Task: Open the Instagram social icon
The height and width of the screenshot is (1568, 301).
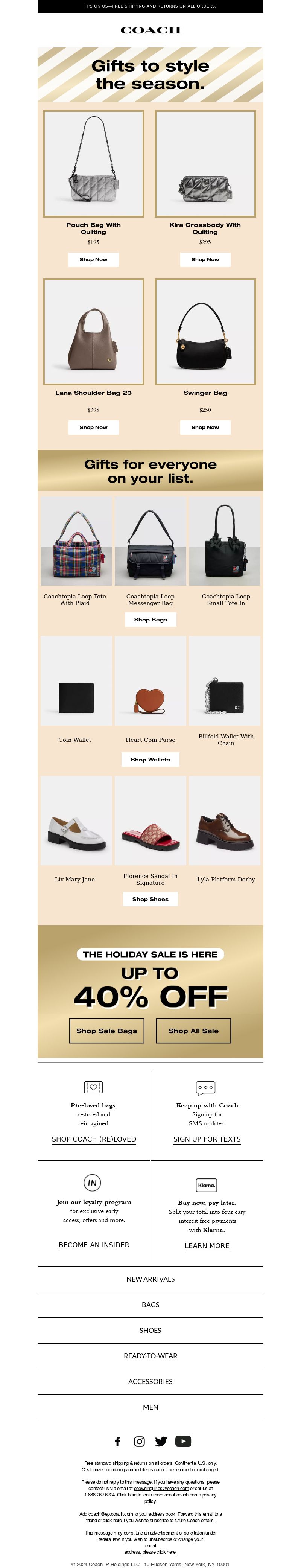Action: coord(139,1441)
